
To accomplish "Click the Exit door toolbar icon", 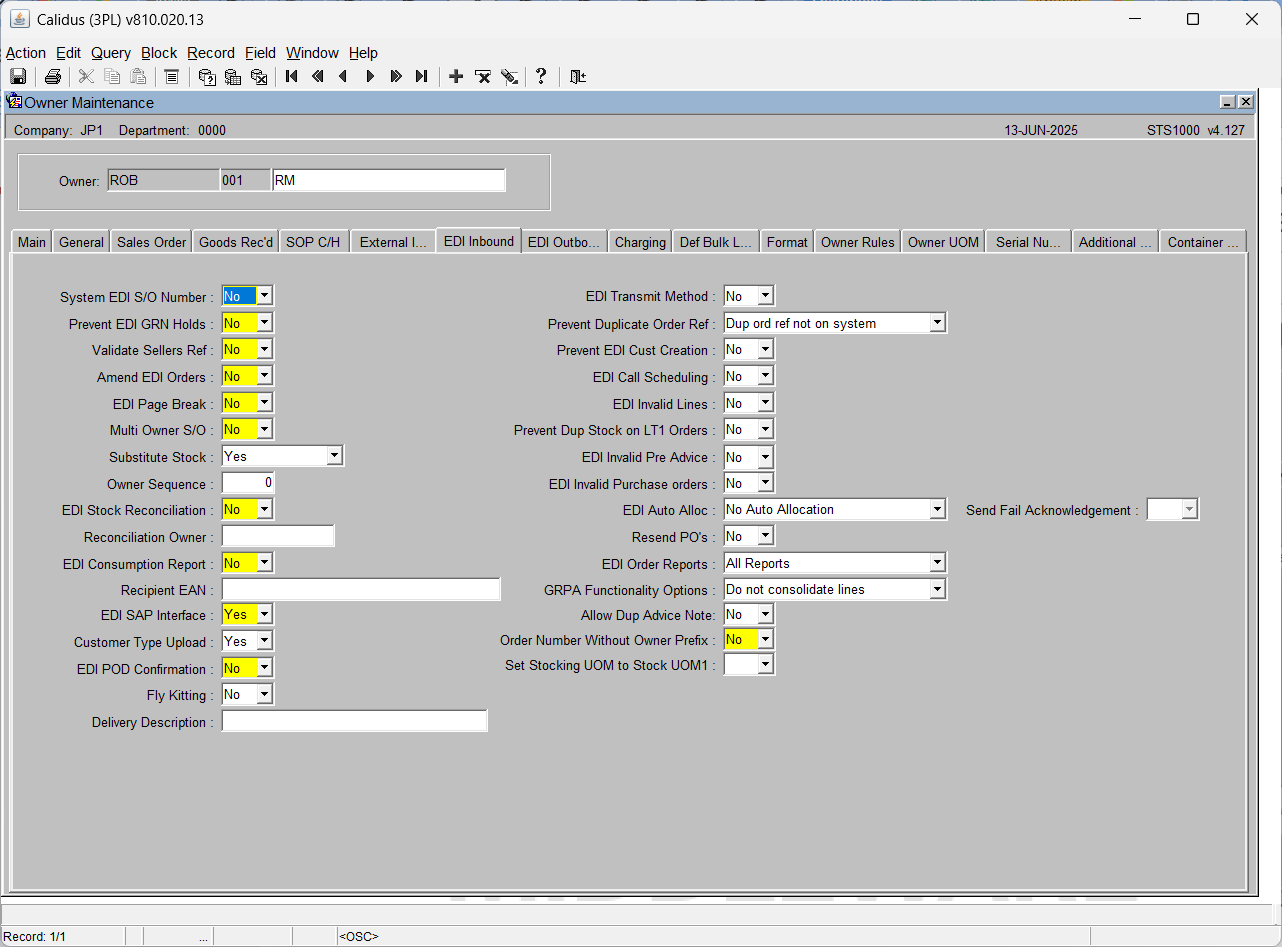I will [x=577, y=76].
